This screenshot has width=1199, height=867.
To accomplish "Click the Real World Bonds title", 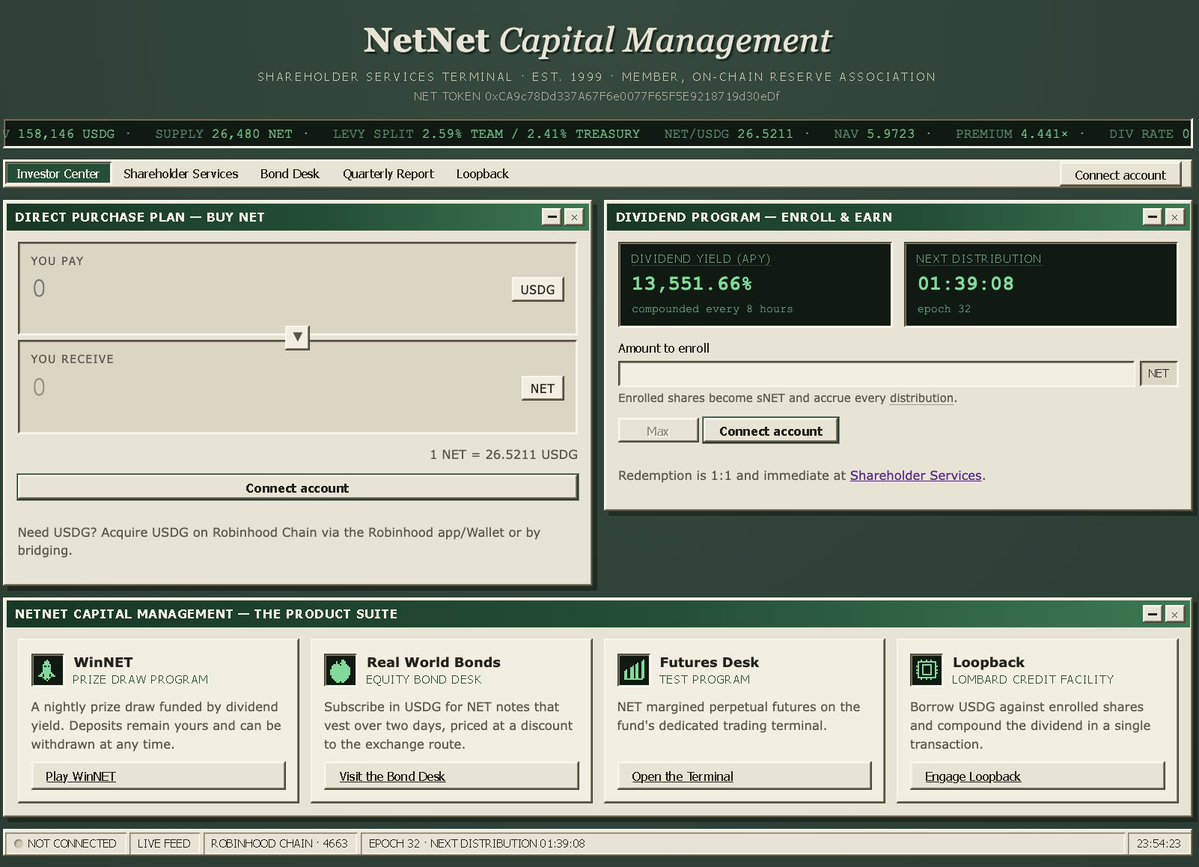I will click(434, 662).
